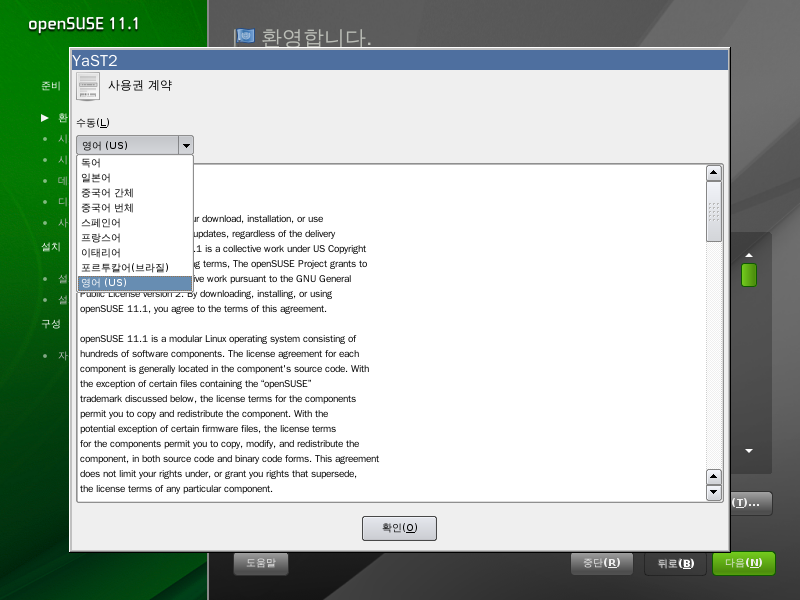Select 스페인어 from the language list
This screenshot has width=800, height=600.
pyautogui.click(x=135, y=222)
